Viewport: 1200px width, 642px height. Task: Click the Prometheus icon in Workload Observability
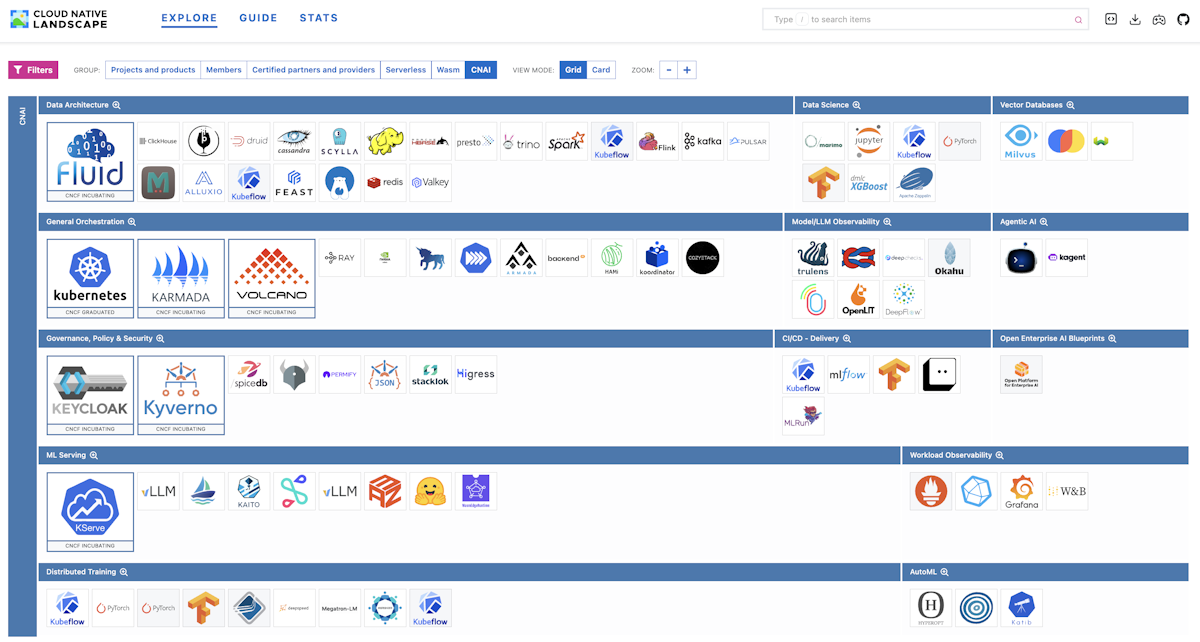click(931, 491)
